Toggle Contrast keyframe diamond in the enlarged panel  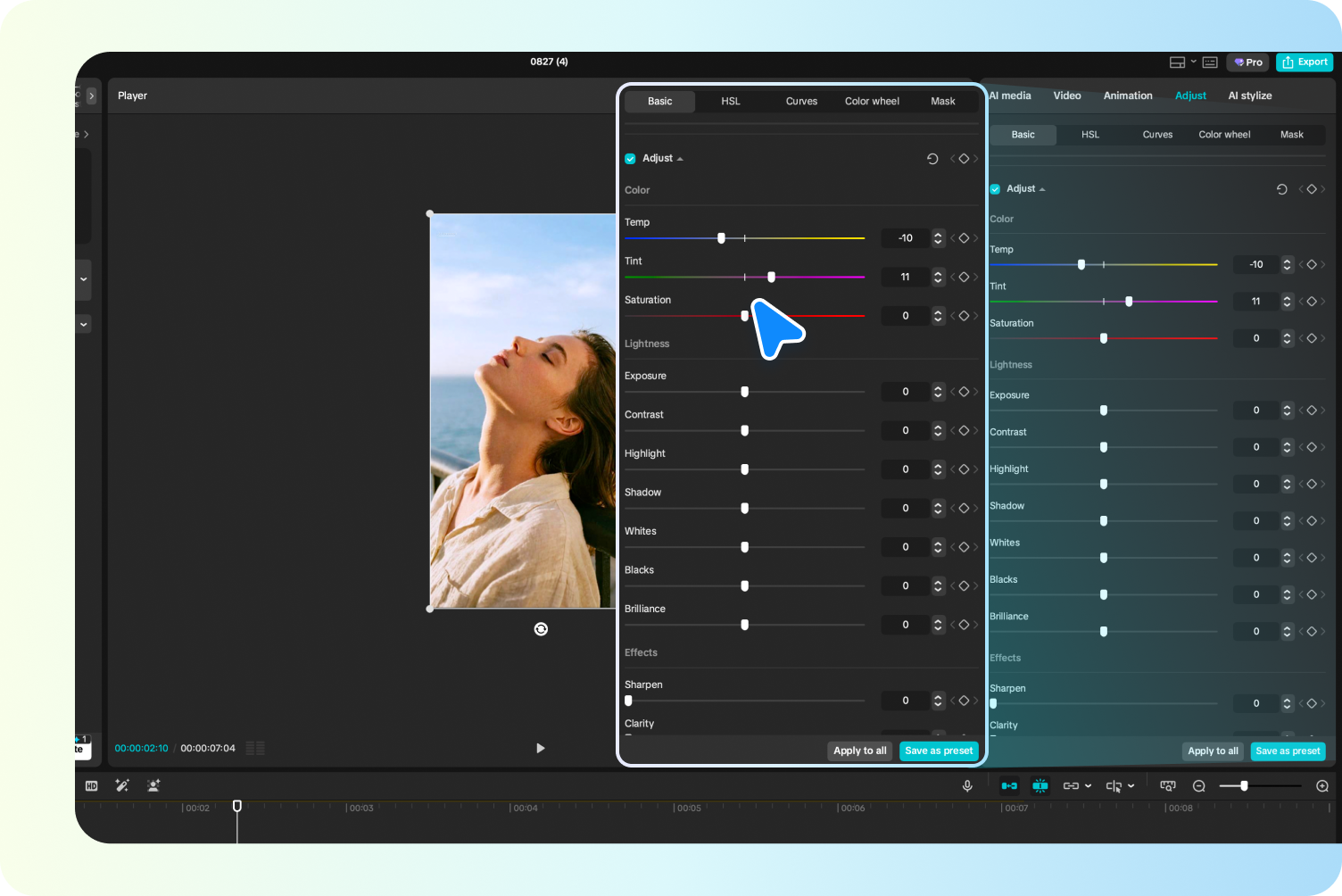[964, 431]
